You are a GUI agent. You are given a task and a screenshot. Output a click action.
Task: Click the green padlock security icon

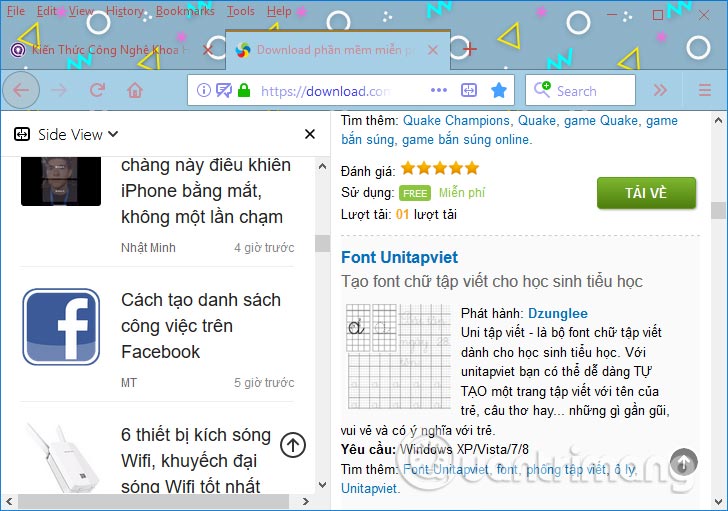coord(244,90)
